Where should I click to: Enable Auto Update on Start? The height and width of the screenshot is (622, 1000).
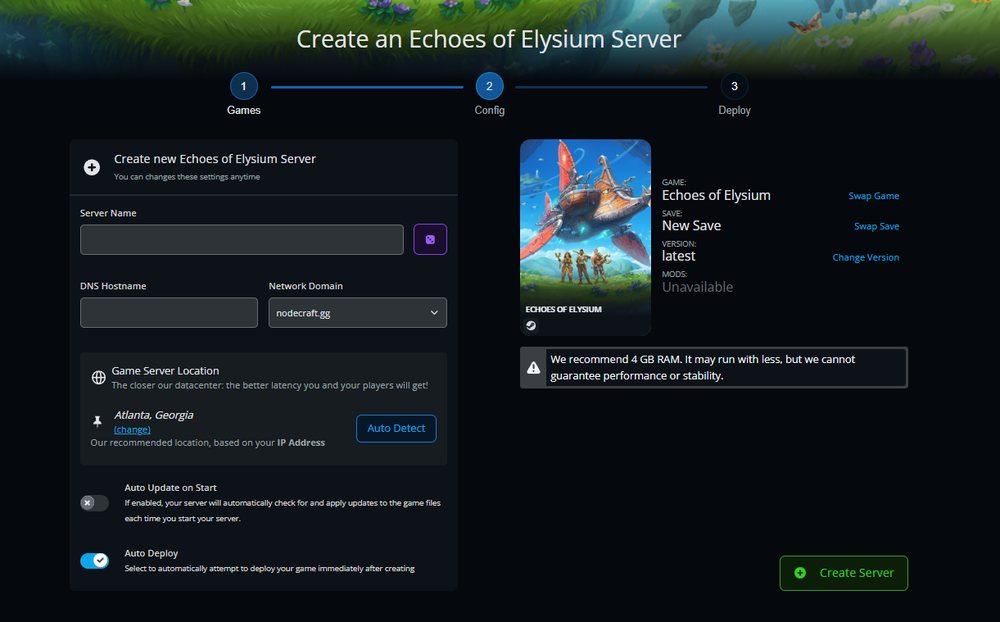(x=94, y=503)
